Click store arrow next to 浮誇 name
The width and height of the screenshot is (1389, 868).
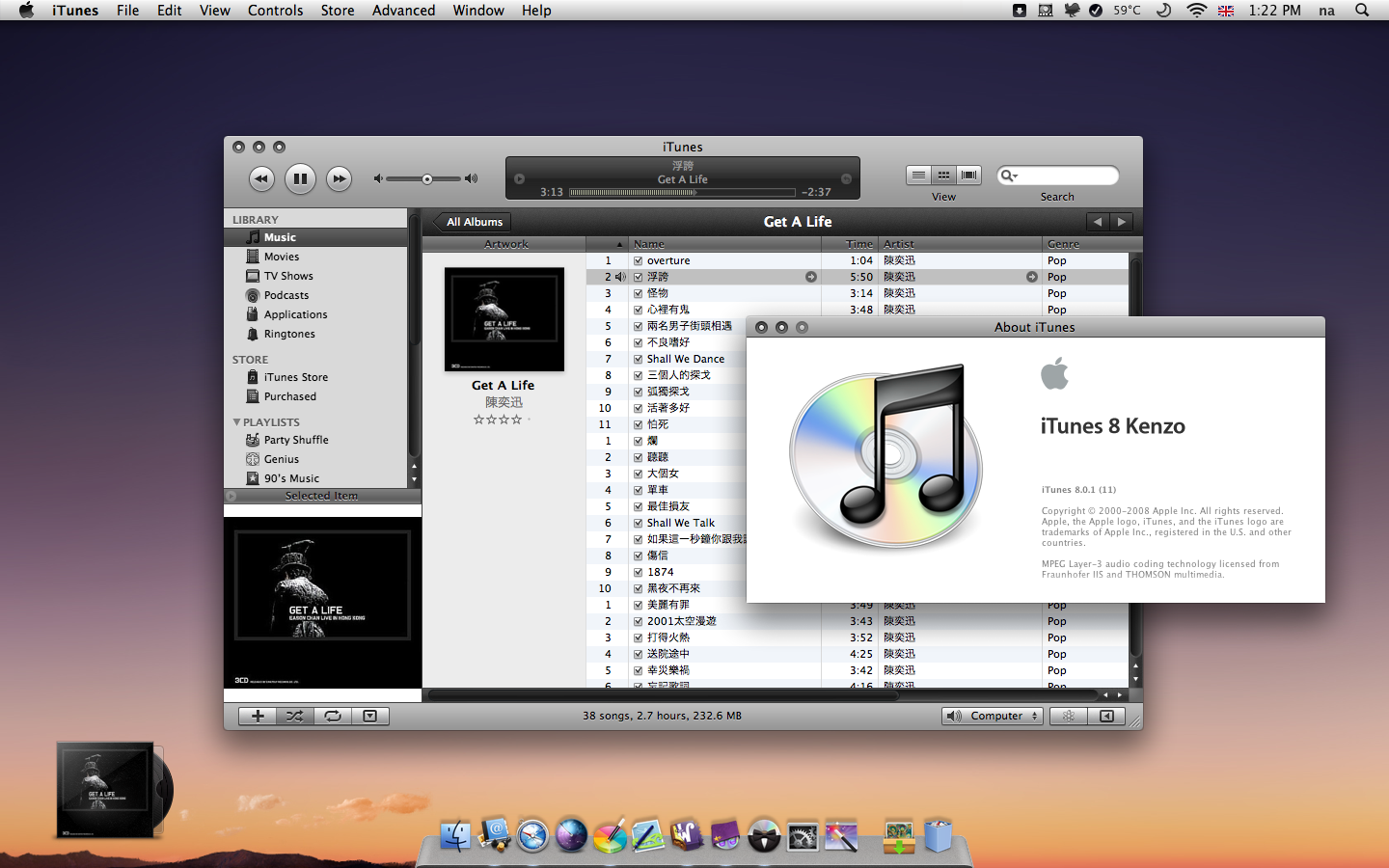coord(811,277)
